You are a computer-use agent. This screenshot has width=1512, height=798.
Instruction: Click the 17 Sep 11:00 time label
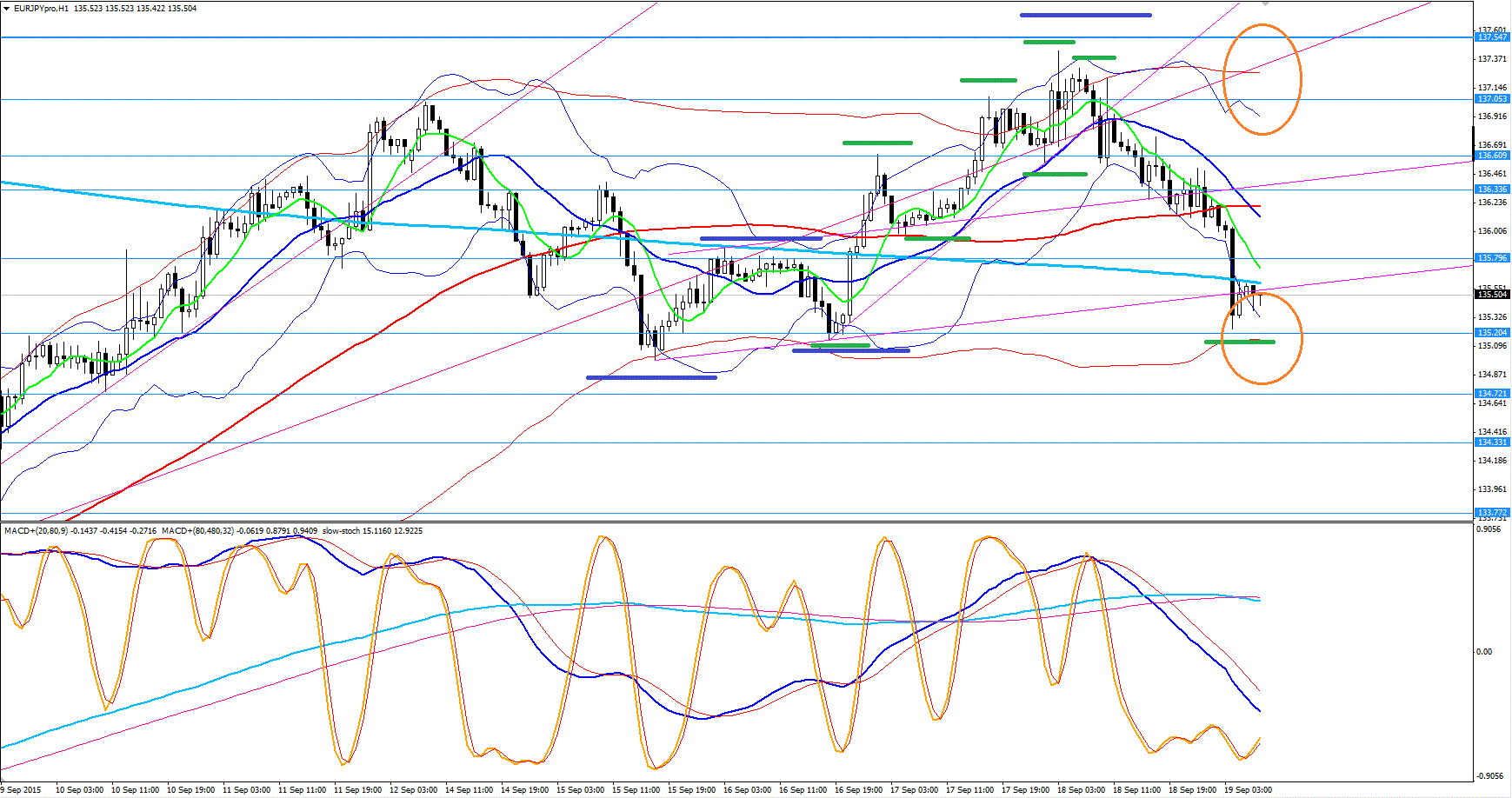coord(969,790)
